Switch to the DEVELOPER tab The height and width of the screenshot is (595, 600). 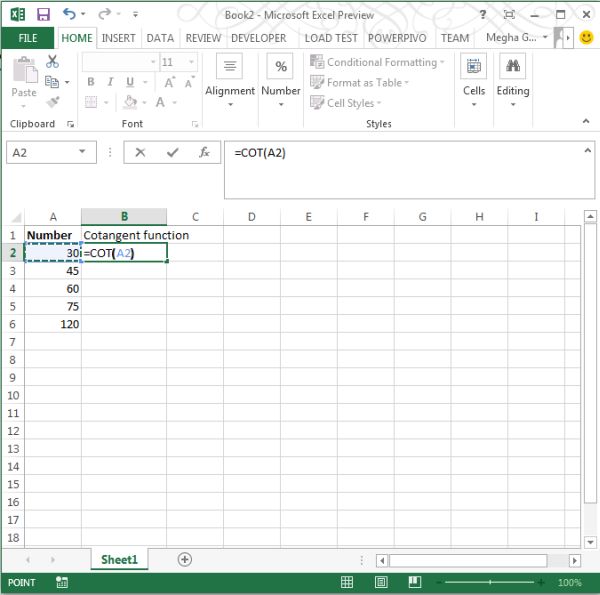point(259,38)
